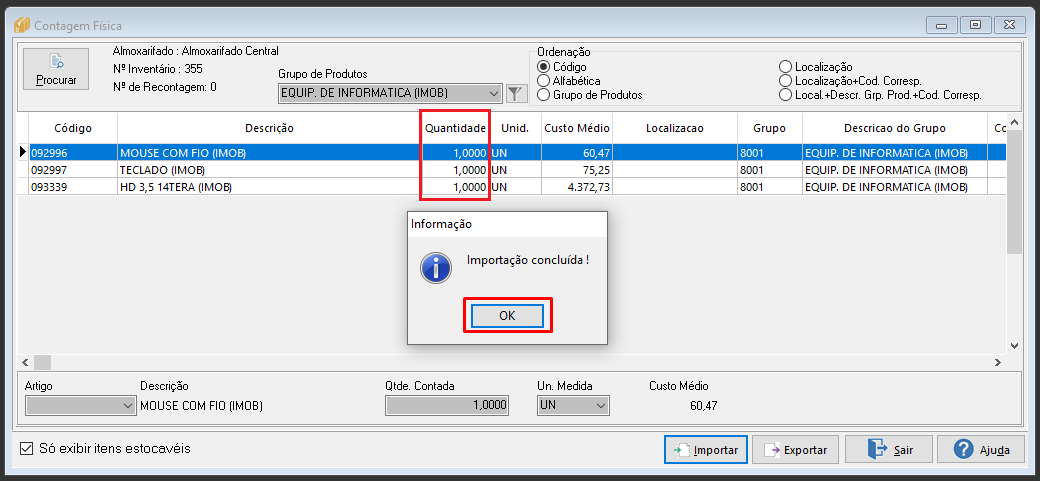Select Local.+Descr. Grp. Prod.+Cod. Corresp. option
This screenshot has width=1040, height=481.
pos(786,95)
